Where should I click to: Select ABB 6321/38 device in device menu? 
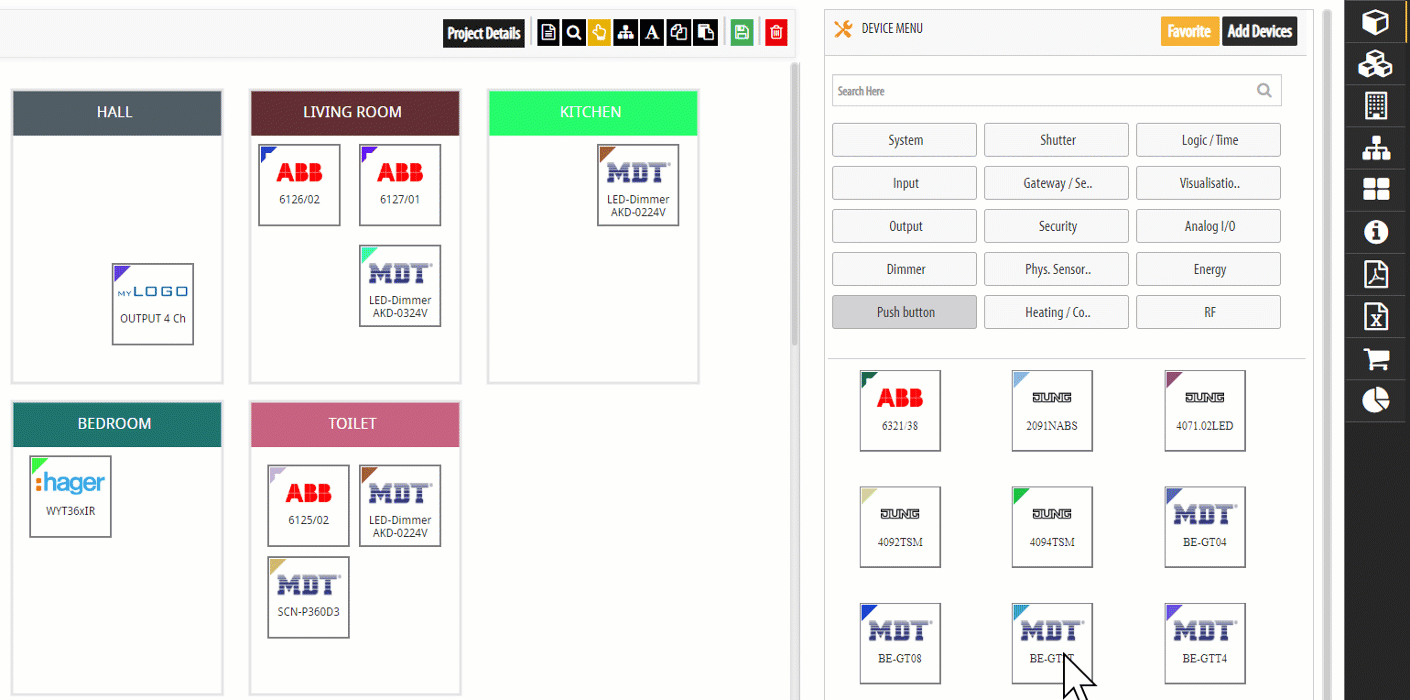pos(900,411)
